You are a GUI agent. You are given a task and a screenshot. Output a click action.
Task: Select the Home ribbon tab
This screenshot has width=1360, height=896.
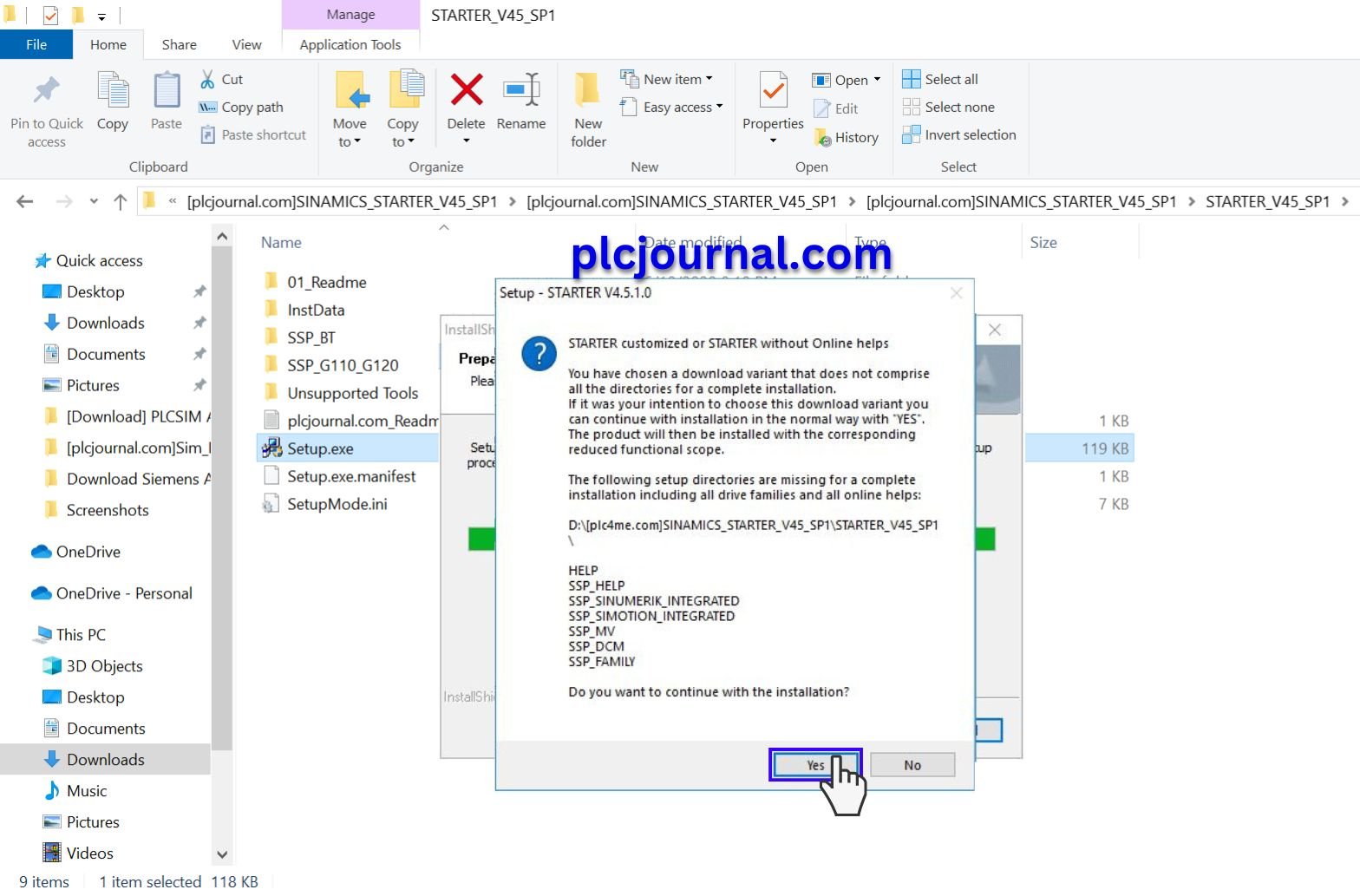tap(108, 44)
